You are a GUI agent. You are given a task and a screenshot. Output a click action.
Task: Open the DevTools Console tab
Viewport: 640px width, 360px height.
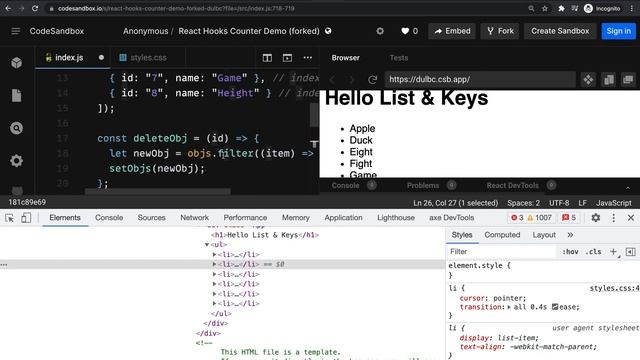coord(109,218)
